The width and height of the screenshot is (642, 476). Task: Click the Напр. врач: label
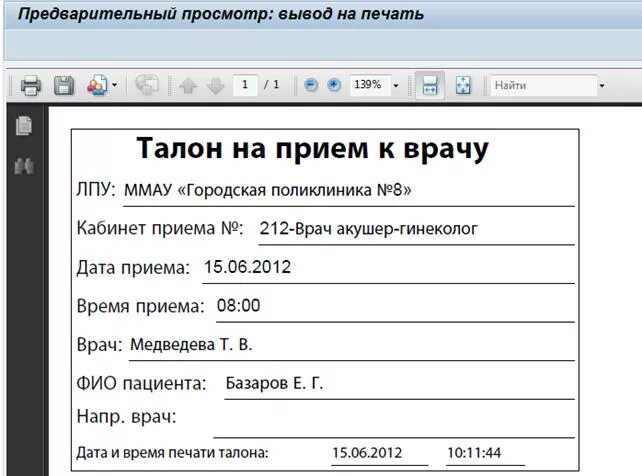point(127,417)
